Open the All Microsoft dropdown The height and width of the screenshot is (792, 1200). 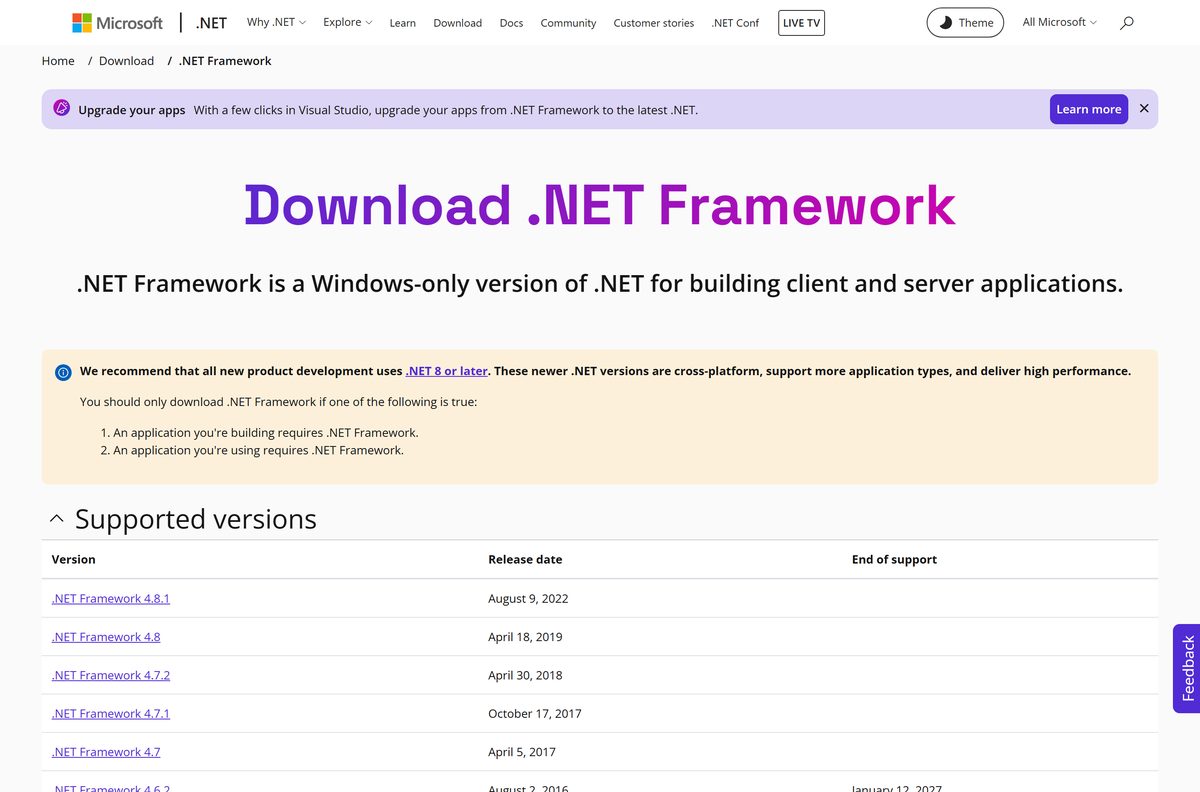point(1059,22)
